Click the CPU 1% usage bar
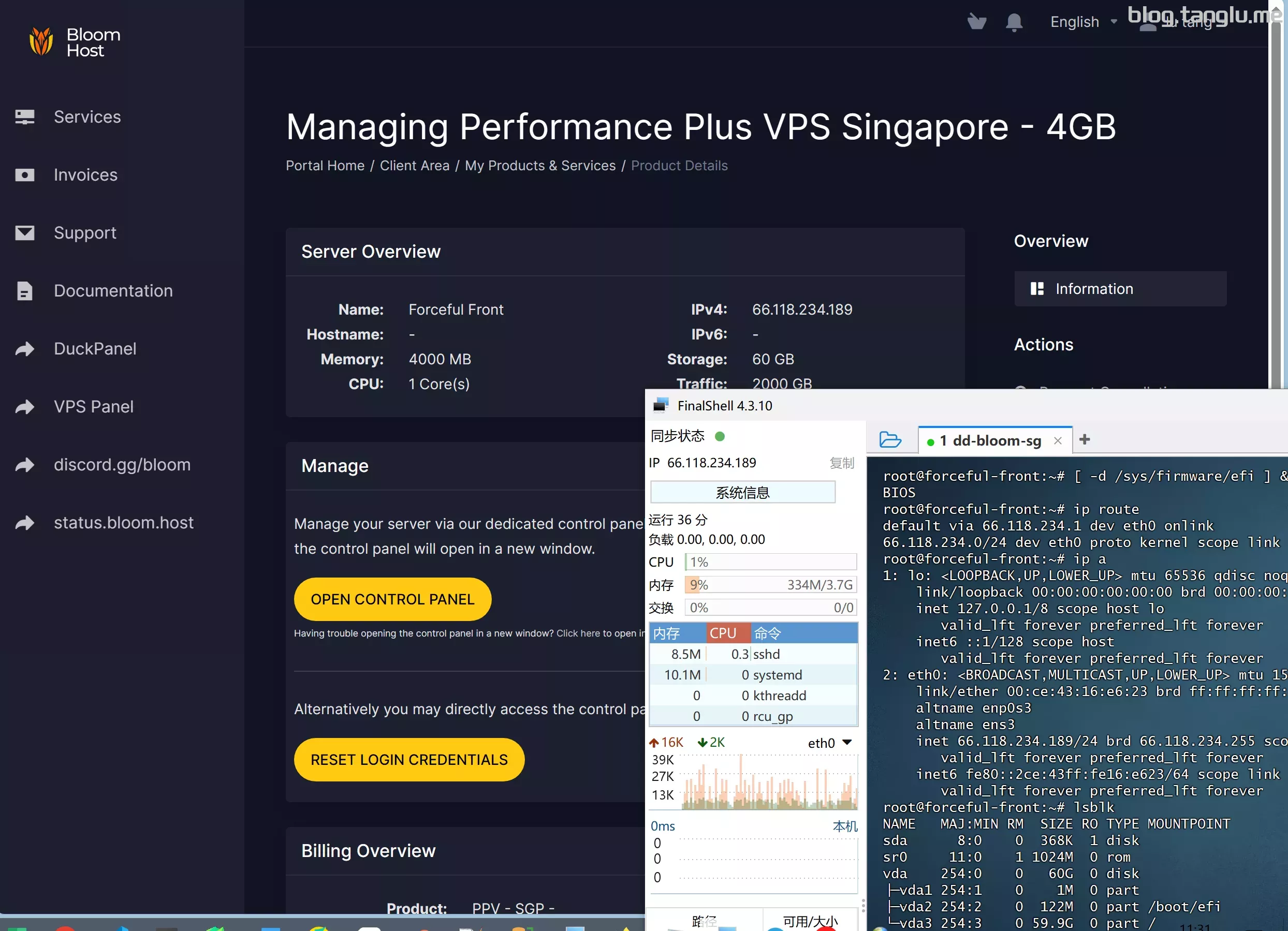 coord(771,562)
